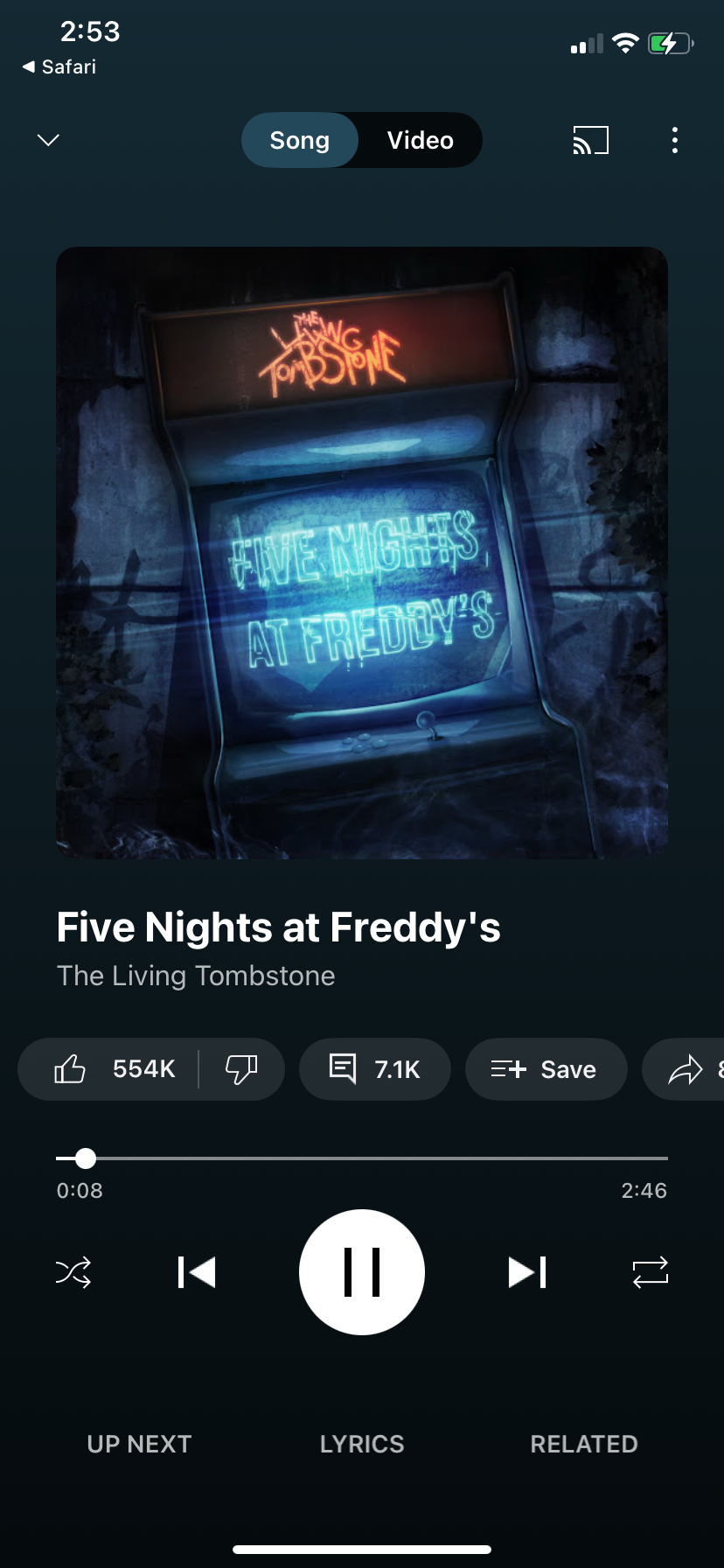This screenshot has height=1568, width=724.
Task: Open the three-dot more options menu
Action: (x=674, y=140)
